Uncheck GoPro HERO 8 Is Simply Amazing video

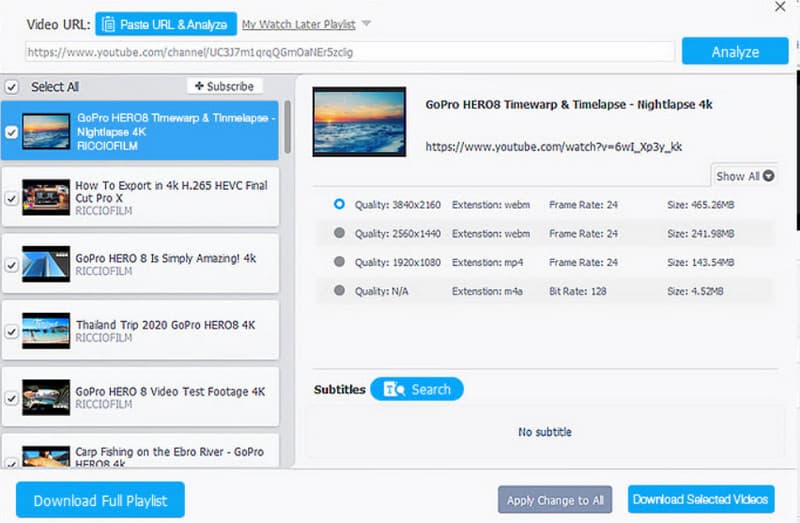pos(11,265)
